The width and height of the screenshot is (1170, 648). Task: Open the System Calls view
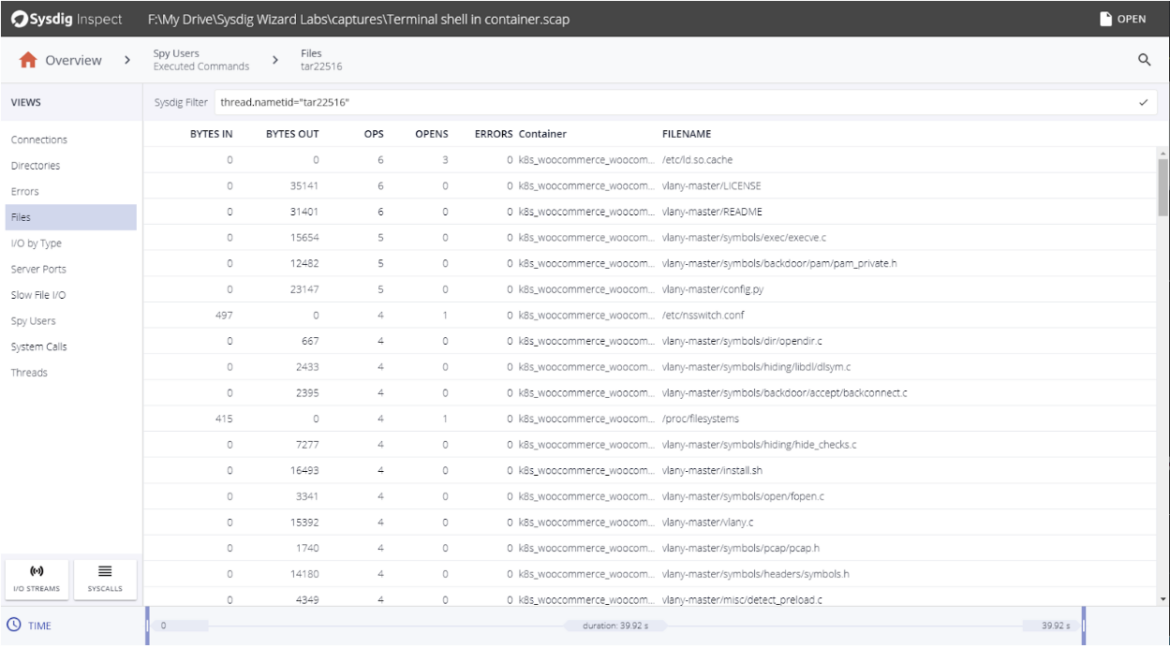coord(39,346)
